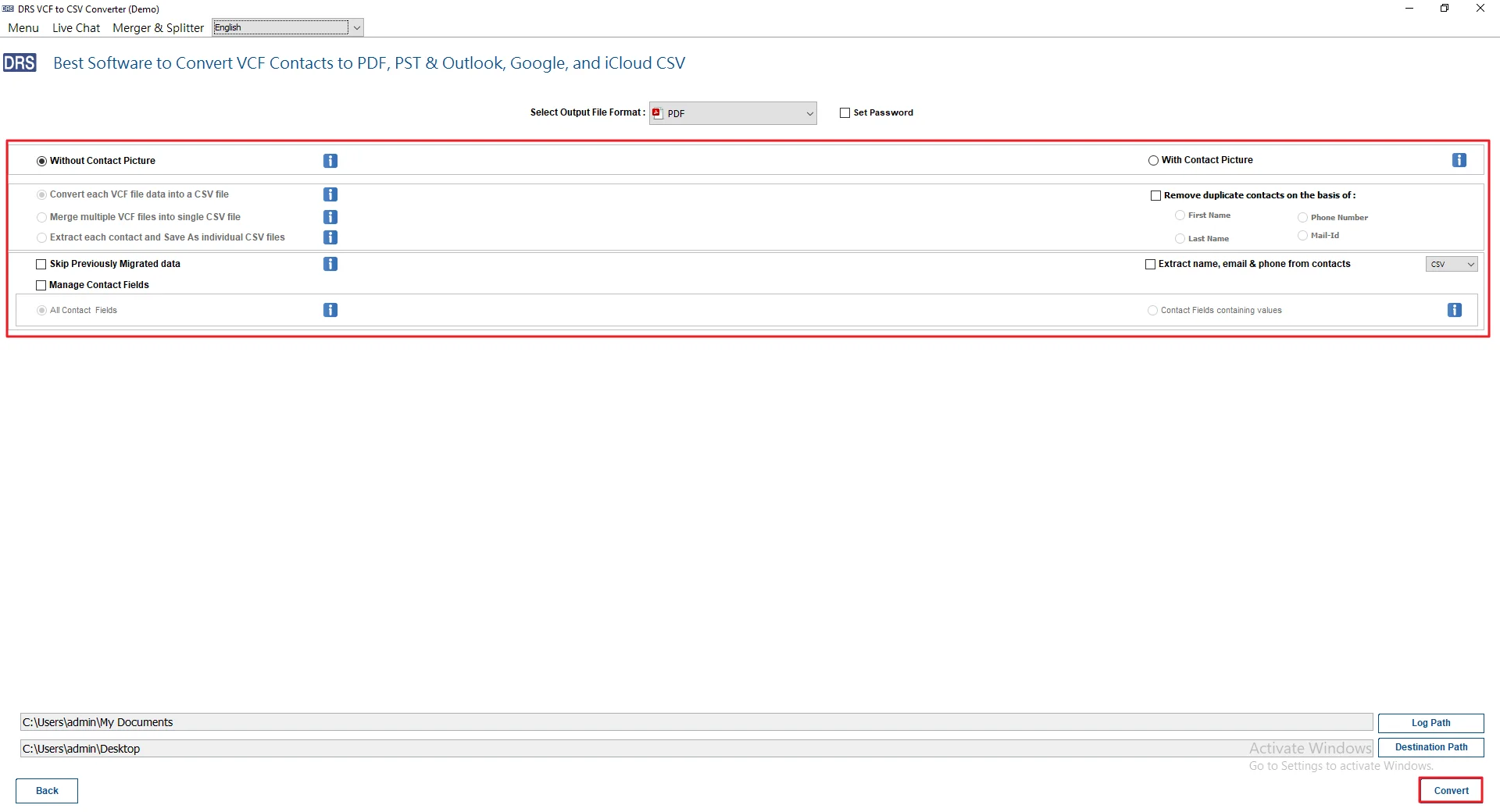The height and width of the screenshot is (812, 1500).
Task: Open info for Convert each VCF file option
Action: [330, 194]
